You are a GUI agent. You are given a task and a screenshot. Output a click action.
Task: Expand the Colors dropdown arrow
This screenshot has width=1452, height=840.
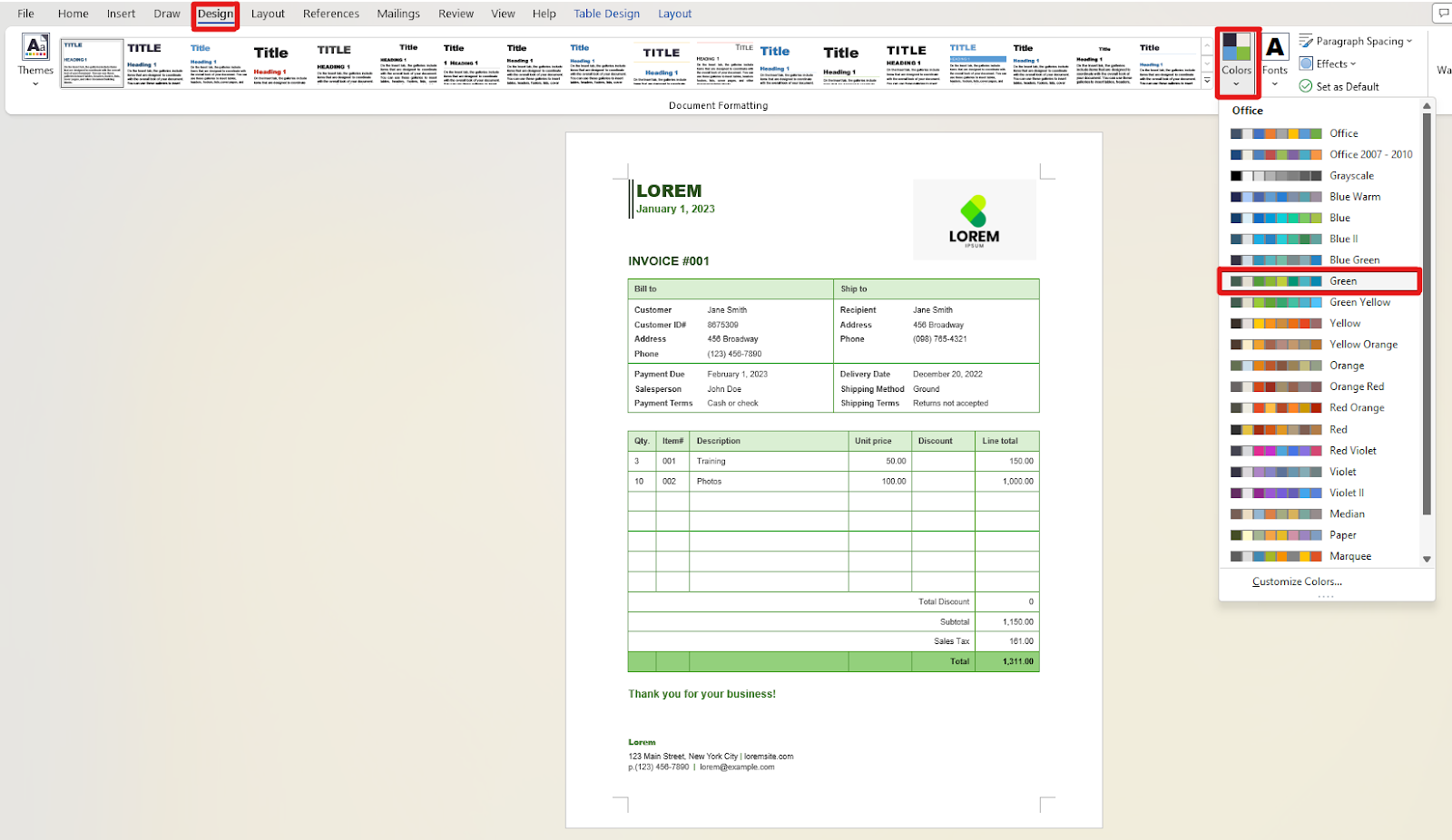pos(1237,84)
